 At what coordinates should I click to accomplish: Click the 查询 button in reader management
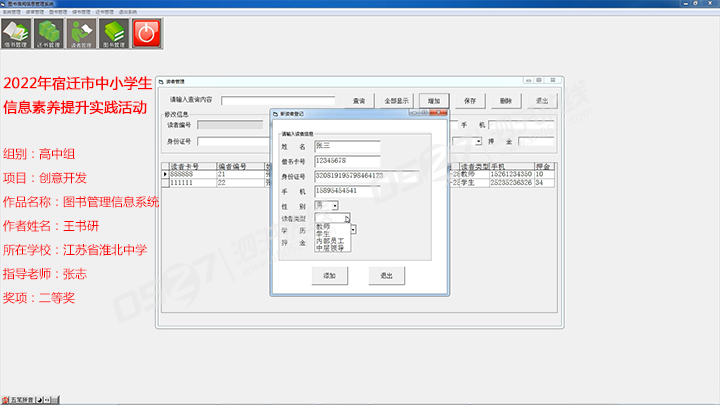click(x=359, y=101)
